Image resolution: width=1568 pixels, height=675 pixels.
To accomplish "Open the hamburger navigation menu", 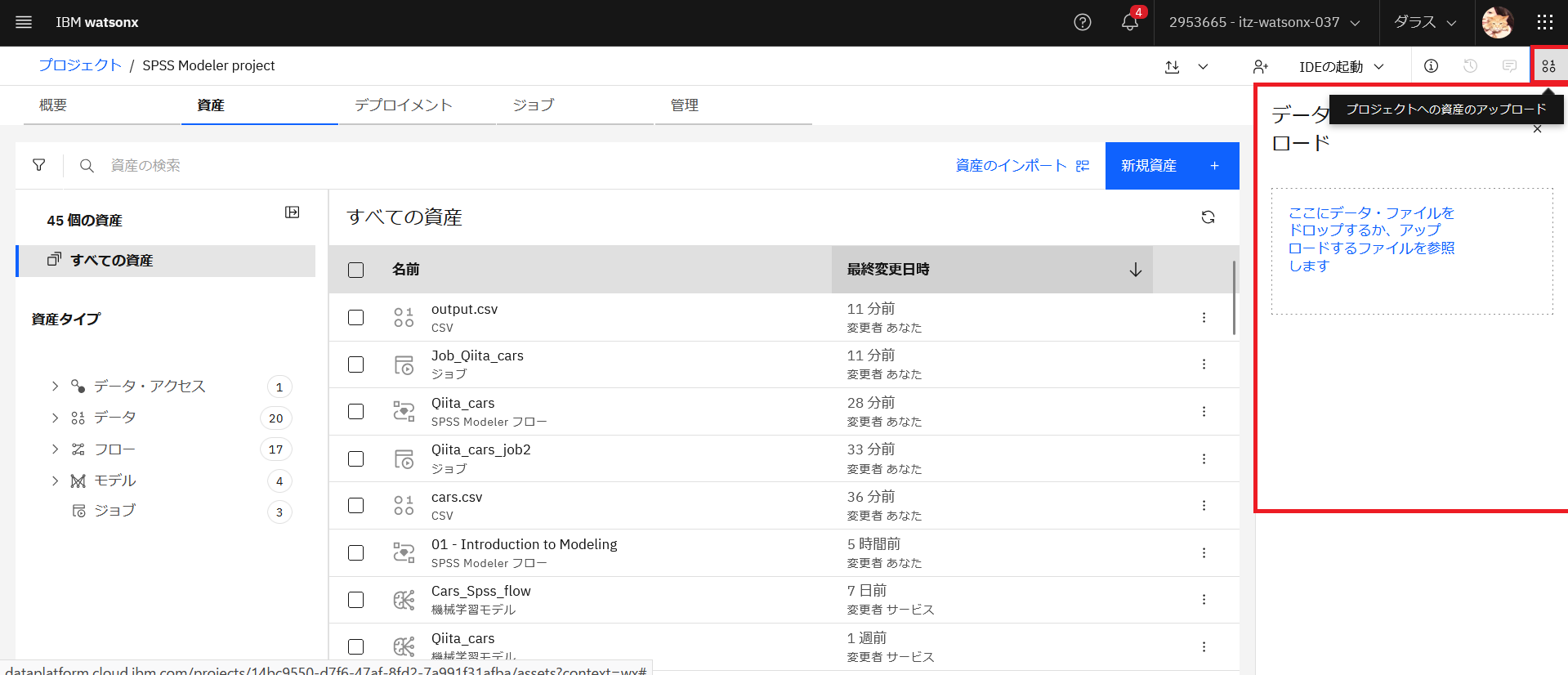I will [24, 22].
